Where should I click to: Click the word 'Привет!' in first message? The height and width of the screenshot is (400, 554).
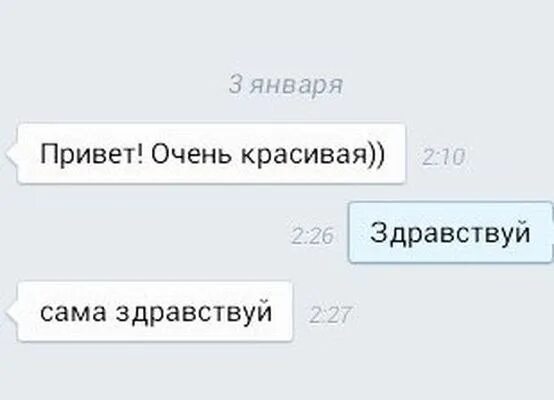pos(92,154)
